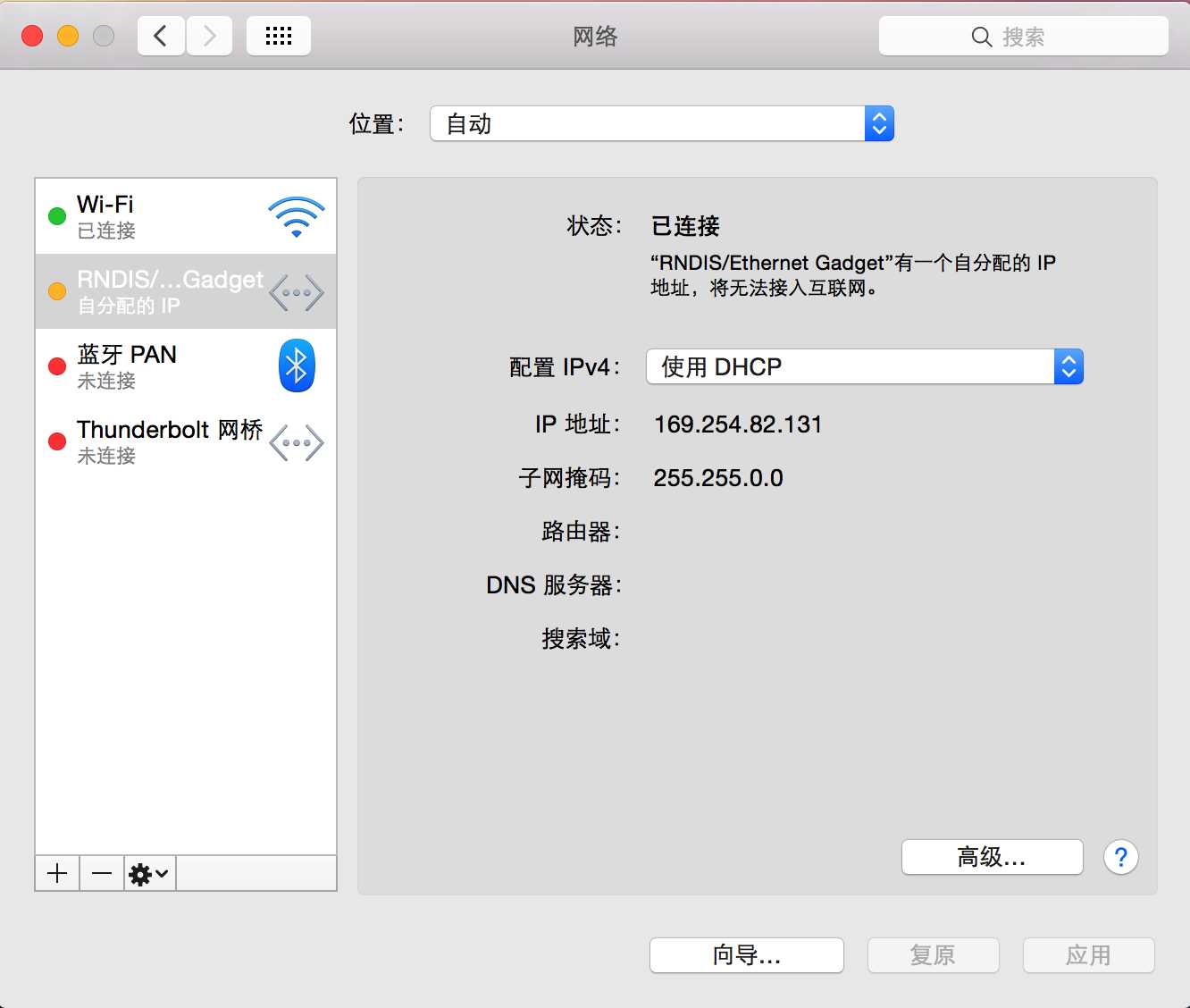This screenshot has width=1190, height=1008.
Task: Click the self-assigned IP warning message
Action: [x=853, y=275]
